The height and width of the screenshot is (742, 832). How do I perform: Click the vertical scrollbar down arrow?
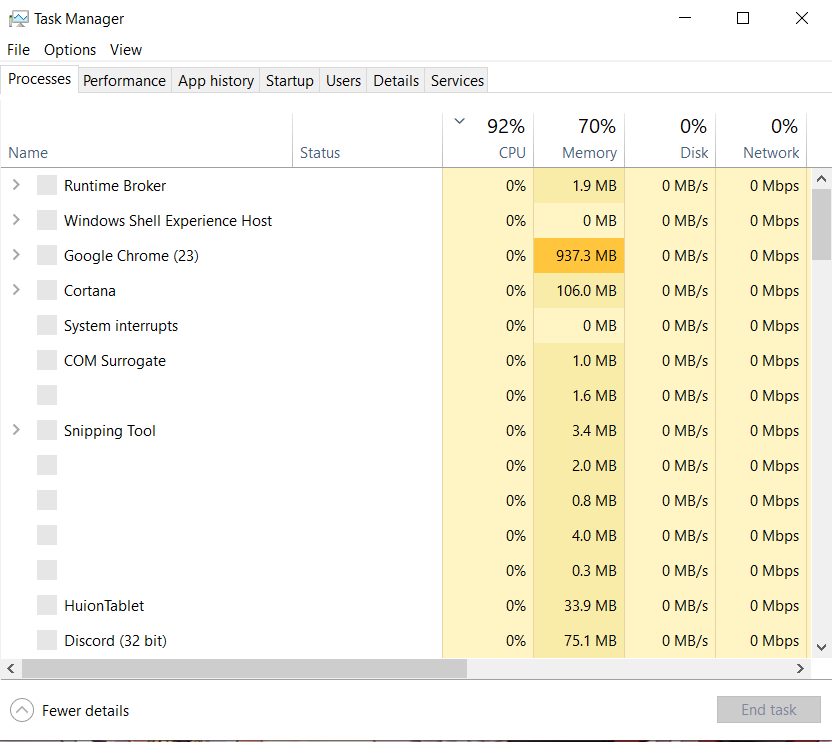tap(822, 647)
